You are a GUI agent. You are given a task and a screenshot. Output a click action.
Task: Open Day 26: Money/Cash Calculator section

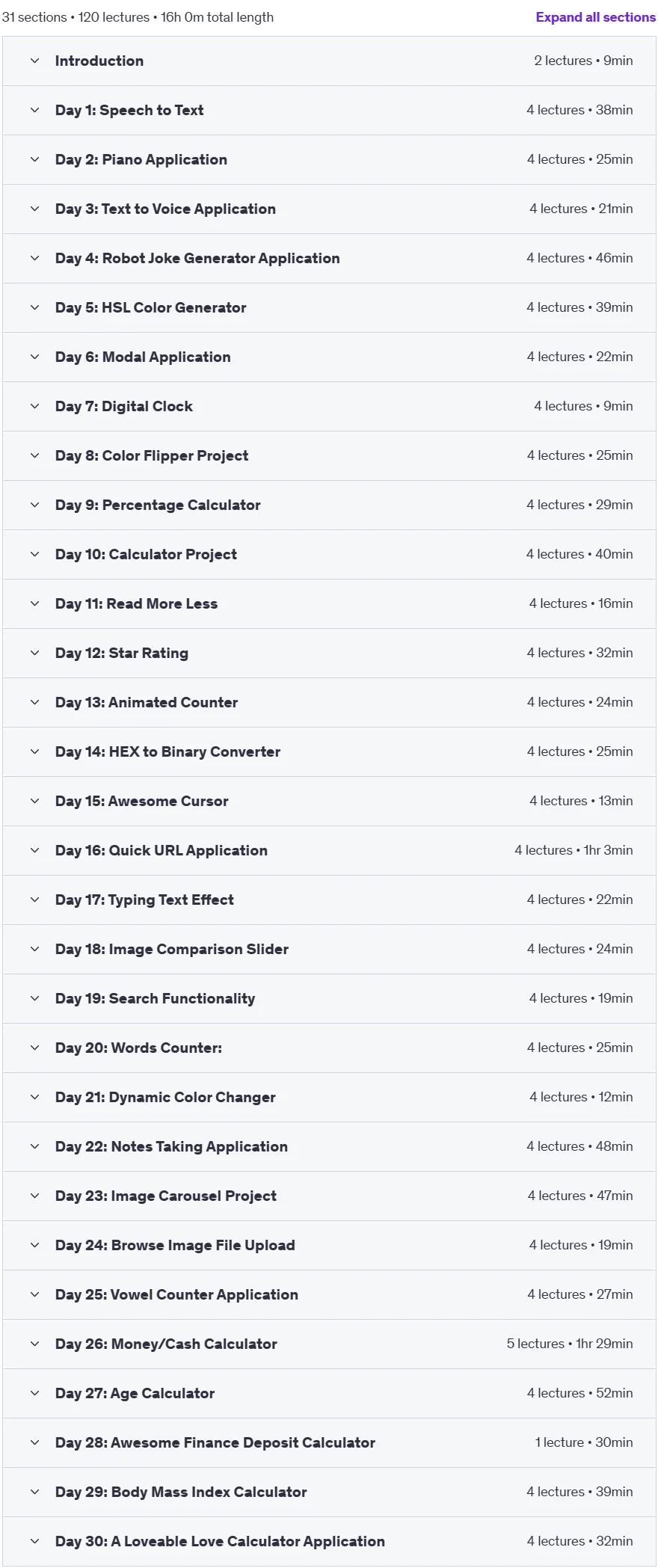tap(329, 1344)
